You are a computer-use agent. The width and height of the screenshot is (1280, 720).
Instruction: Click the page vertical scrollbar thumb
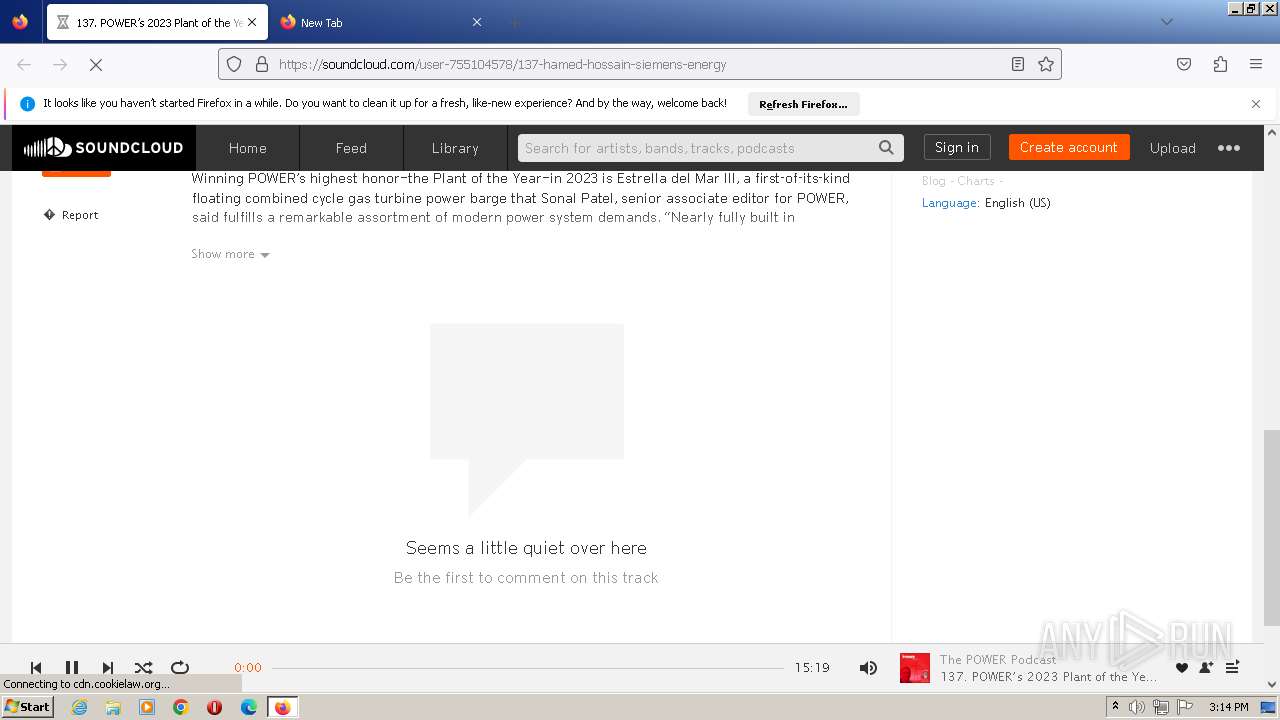tap(1272, 527)
